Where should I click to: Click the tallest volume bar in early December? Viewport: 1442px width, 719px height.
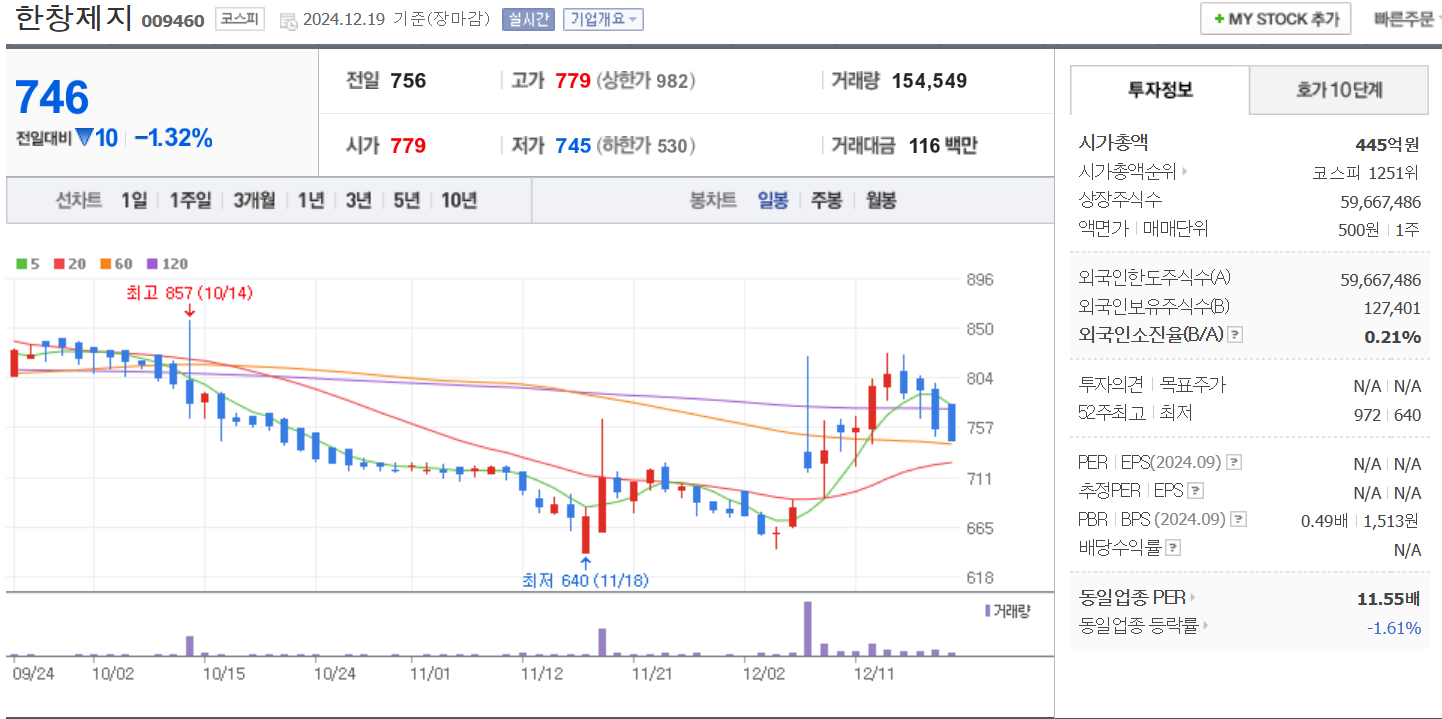pyautogui.click(x=807, y=628)
